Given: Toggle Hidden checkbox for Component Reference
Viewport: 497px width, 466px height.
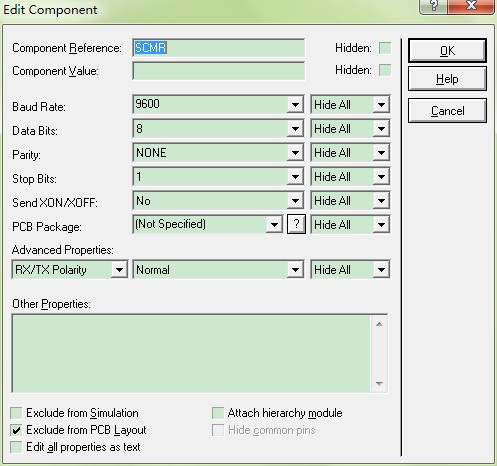Looking at the screenshot, I should point(385,48).
